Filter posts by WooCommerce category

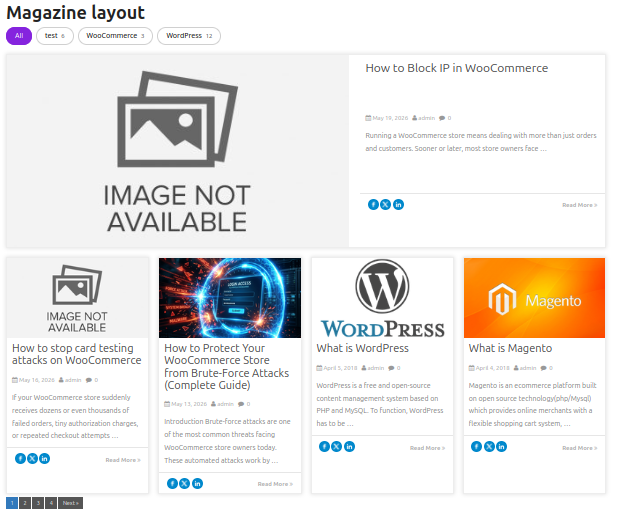tap(115, 36)
